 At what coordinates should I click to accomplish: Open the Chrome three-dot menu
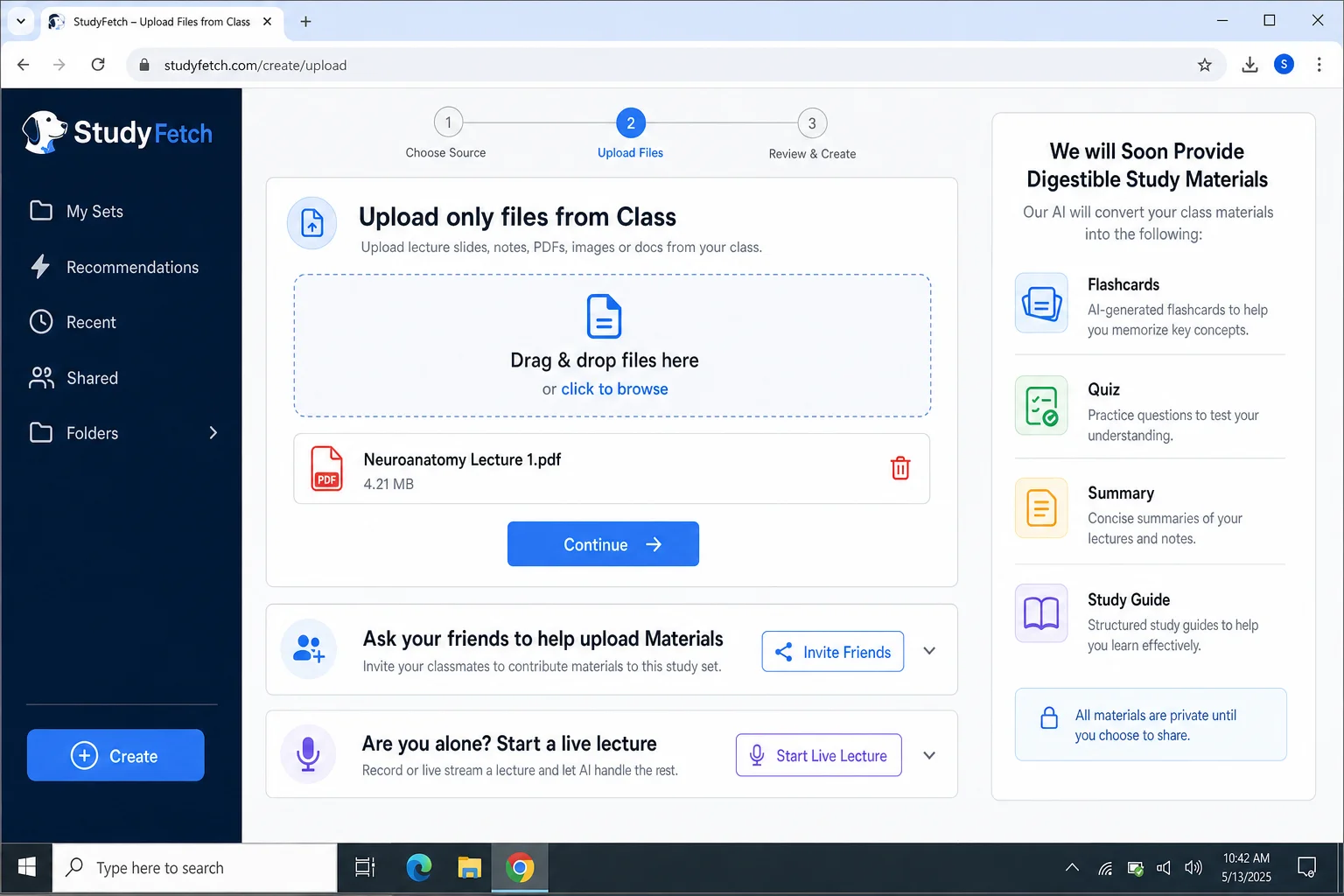coord(1319,65)
